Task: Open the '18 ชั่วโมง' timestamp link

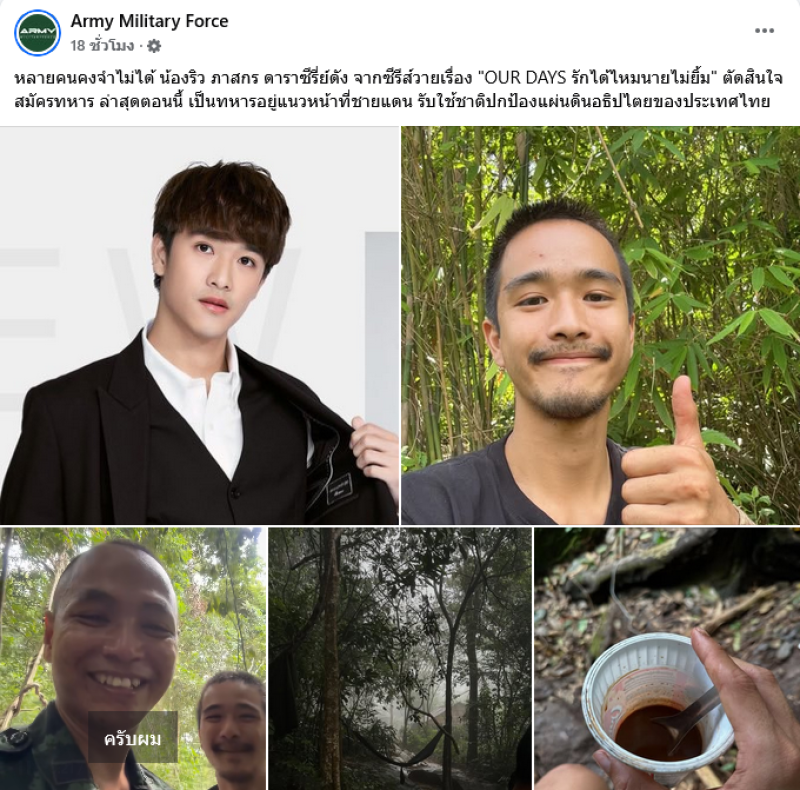Action: pyautogui.click(x=102, y=46)
